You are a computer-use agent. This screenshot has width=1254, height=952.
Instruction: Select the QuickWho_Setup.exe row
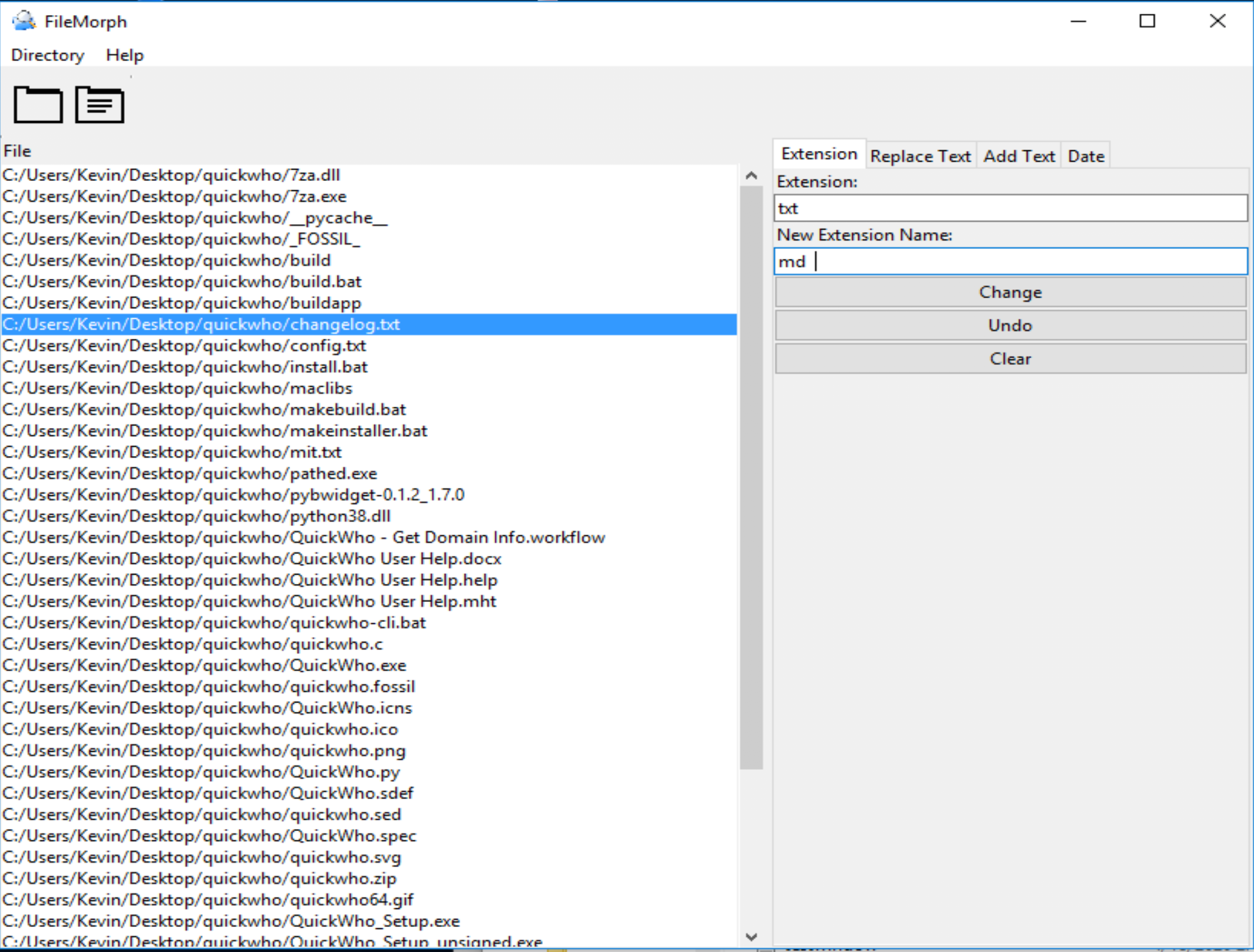pos(369,921)
